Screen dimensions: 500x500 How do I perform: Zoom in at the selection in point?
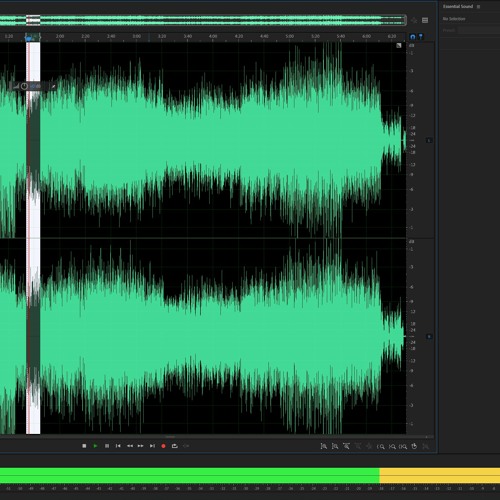381,446
